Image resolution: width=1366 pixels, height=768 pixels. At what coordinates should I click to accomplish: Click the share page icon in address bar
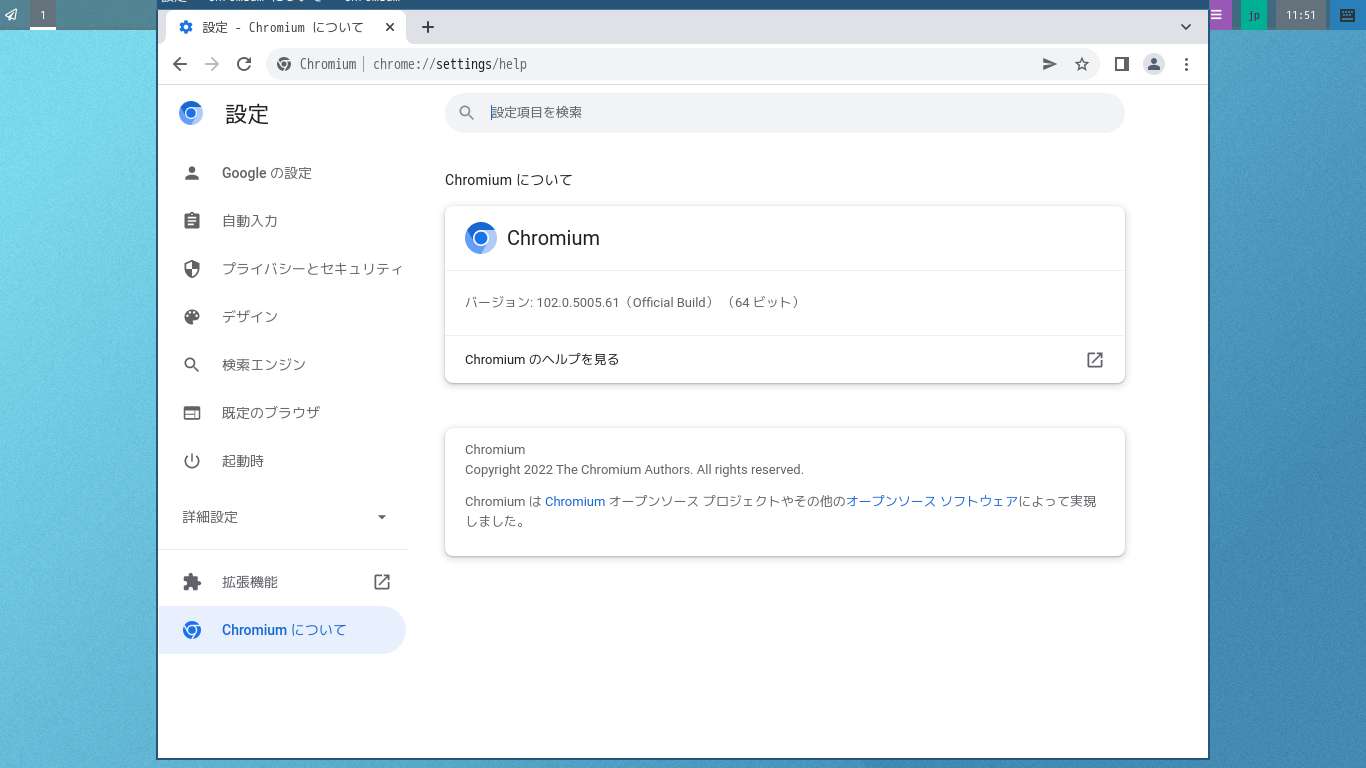[x=1050, y=64]
